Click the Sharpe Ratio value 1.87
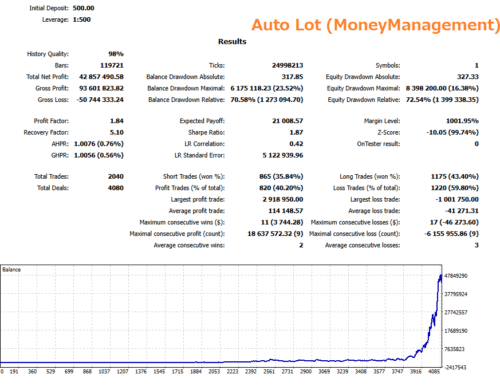The width and height of the screenshot is (500, 390). click(x=296, y=133)
